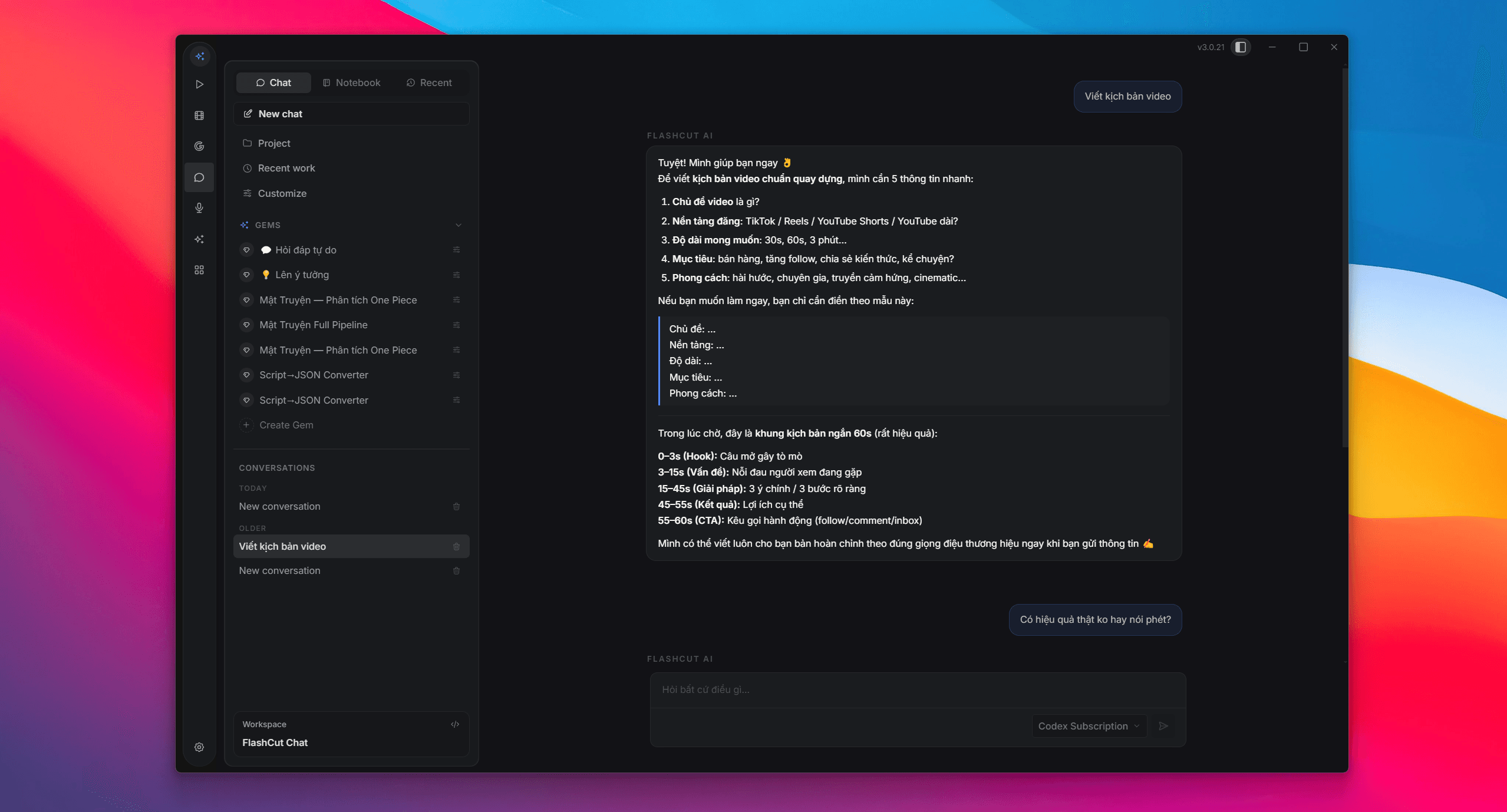Image resolution: width=1507 pixels, height=812 pixels.
Task: Delete the TODAY New conversation via trash
Action: pos(456,506)
